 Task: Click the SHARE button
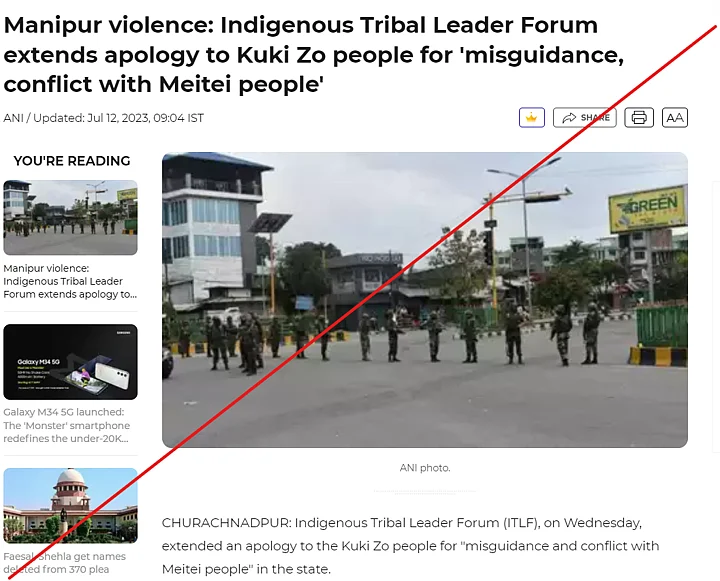585,118
